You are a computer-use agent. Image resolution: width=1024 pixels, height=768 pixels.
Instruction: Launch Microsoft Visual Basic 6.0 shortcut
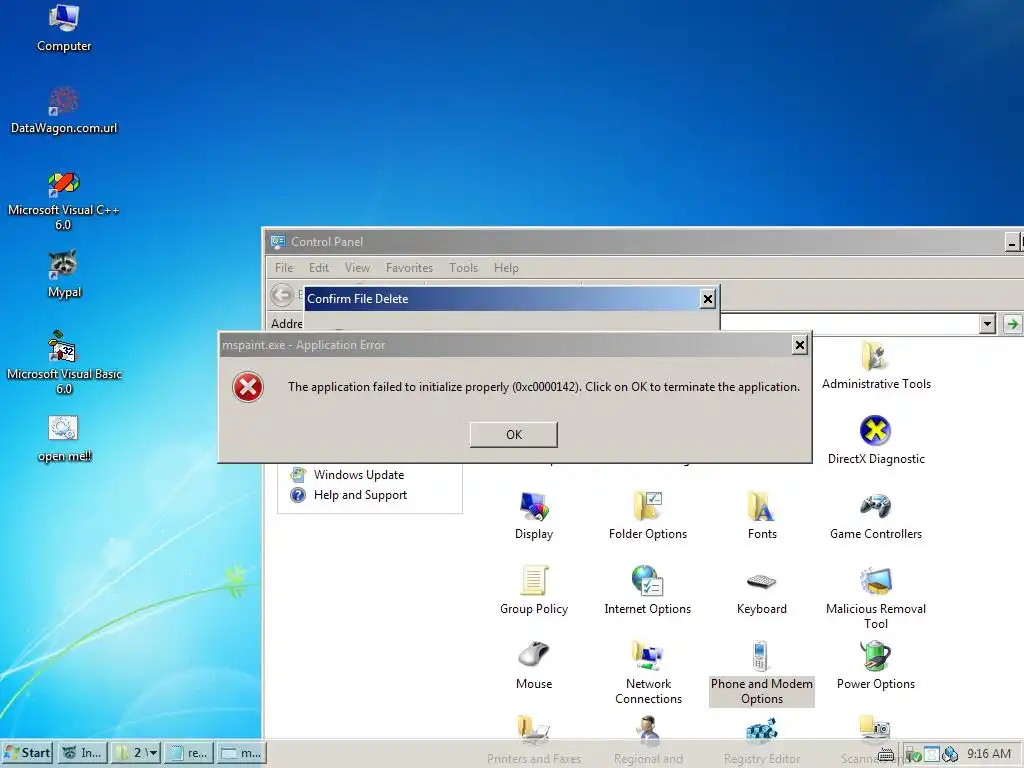click(64, 363)
